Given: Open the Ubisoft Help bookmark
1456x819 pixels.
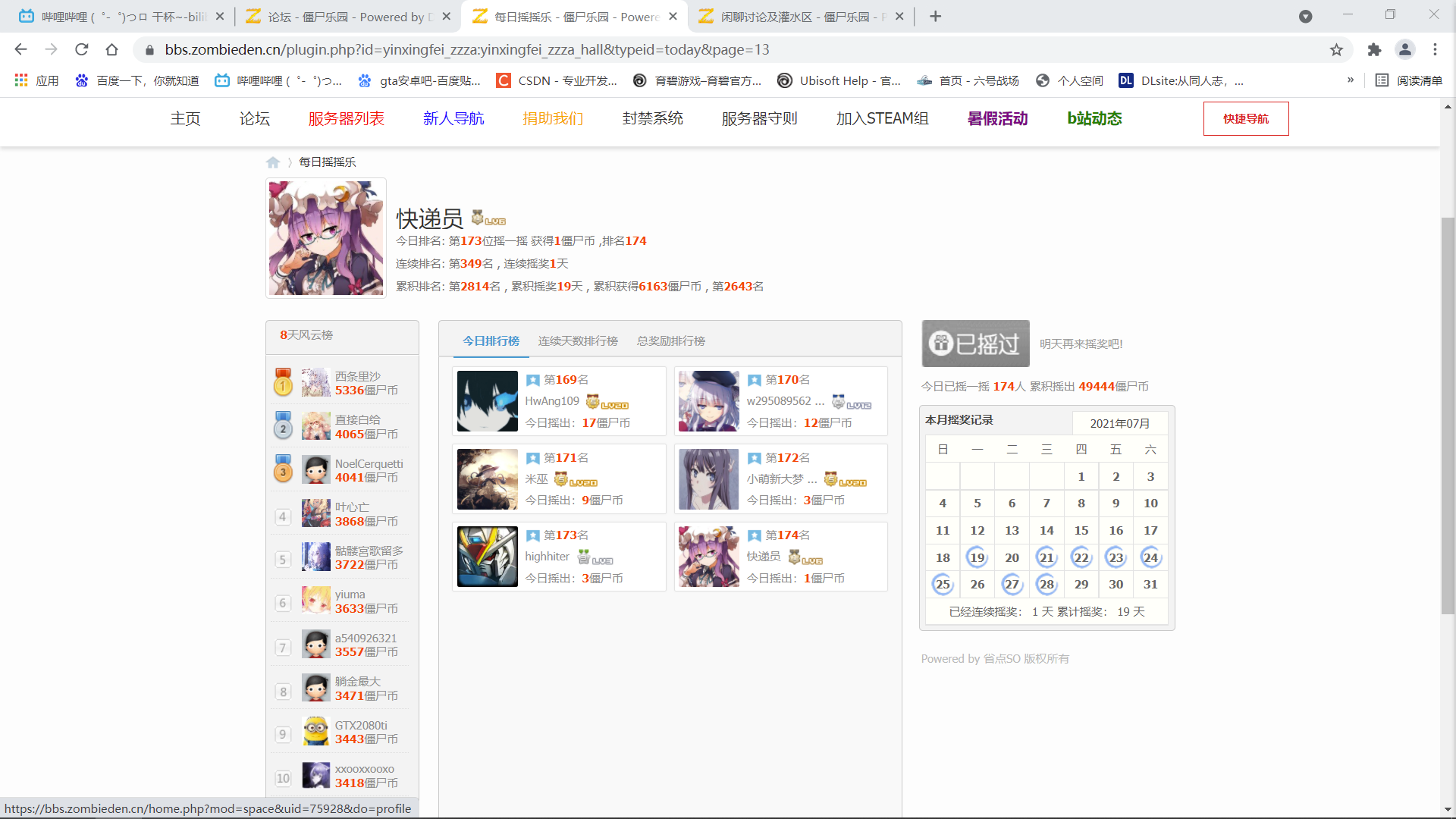Looking at the screenshot, I should tap(839, 80).
